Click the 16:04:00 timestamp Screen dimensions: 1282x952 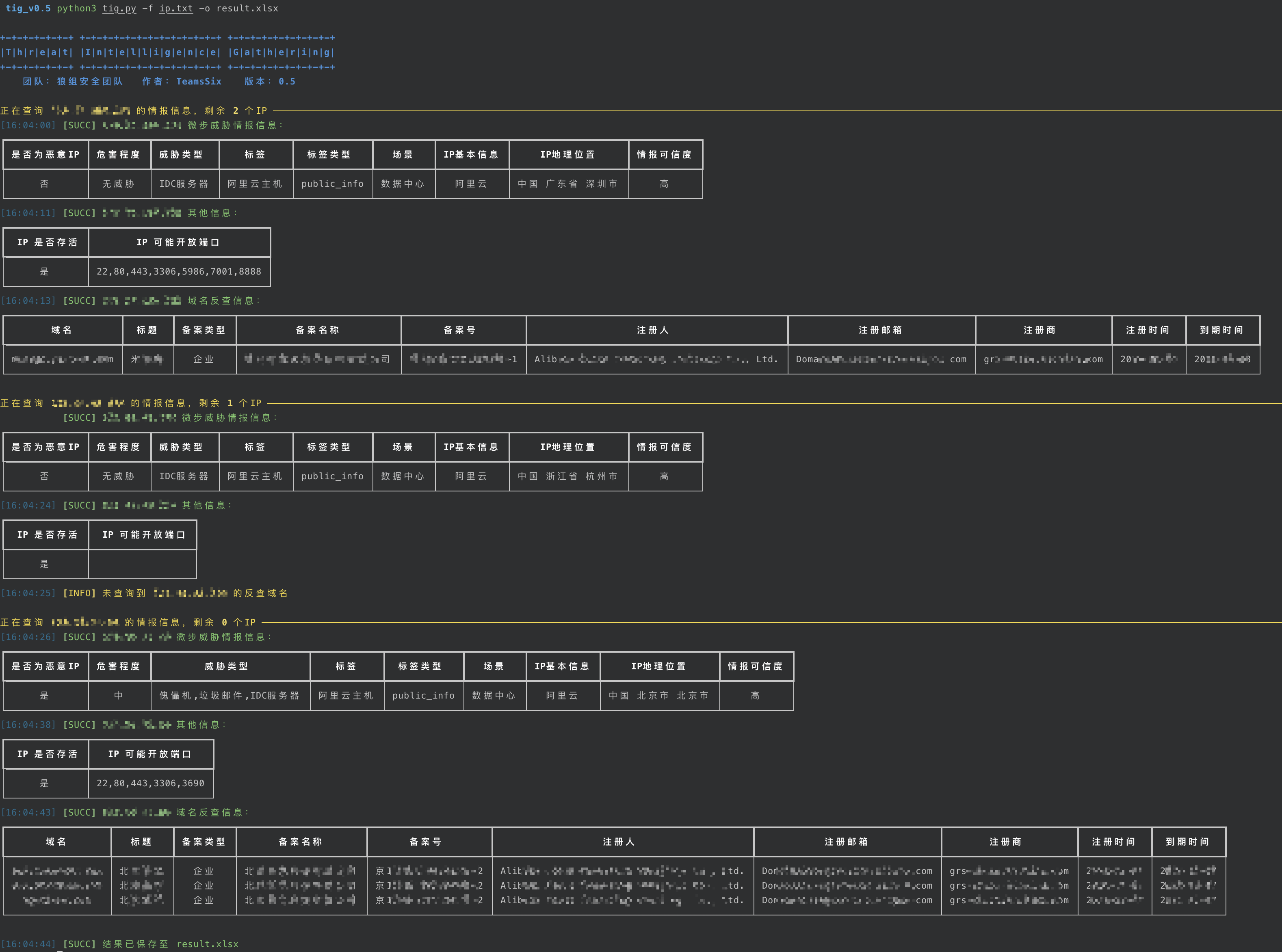pos(28,125)
